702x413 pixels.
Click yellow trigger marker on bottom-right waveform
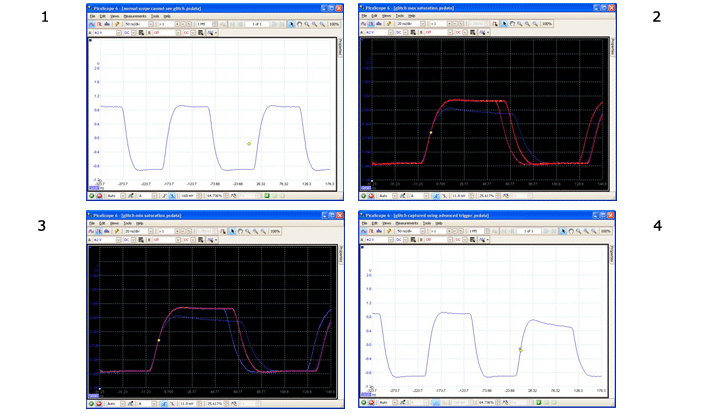(x=520, y=349)
